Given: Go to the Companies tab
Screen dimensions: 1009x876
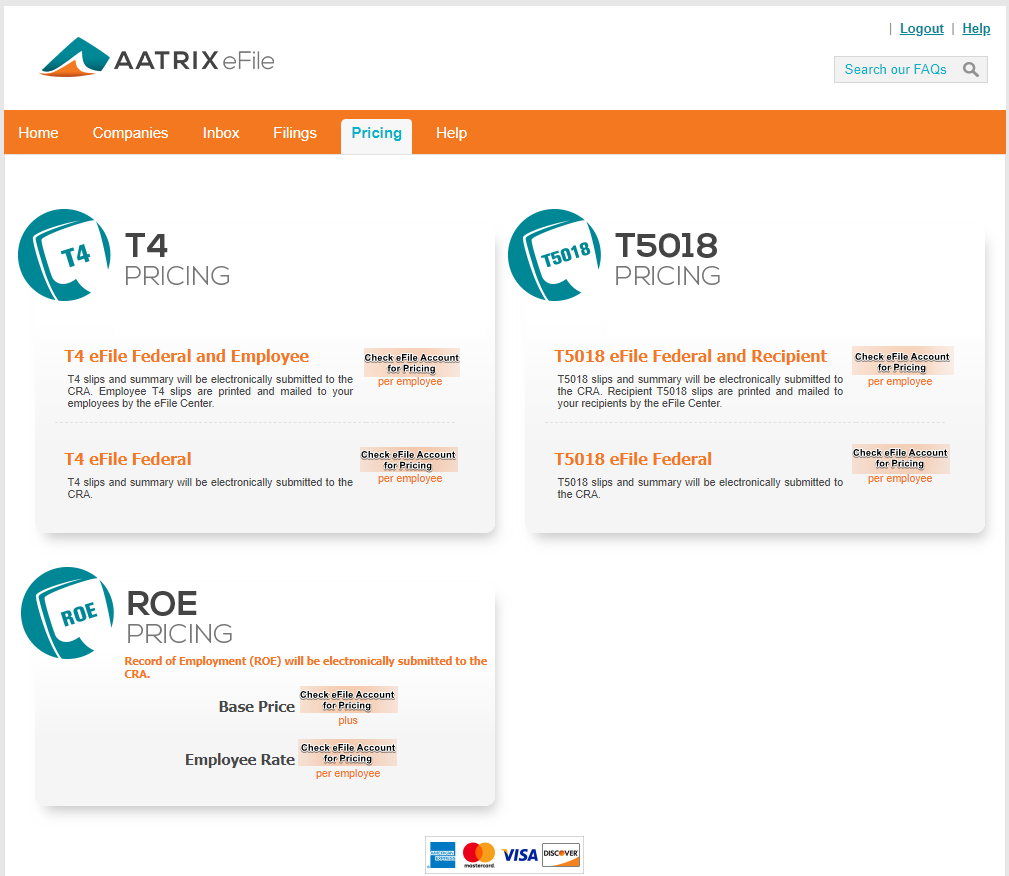Looking at the screenshot, I should coord(130,133).
